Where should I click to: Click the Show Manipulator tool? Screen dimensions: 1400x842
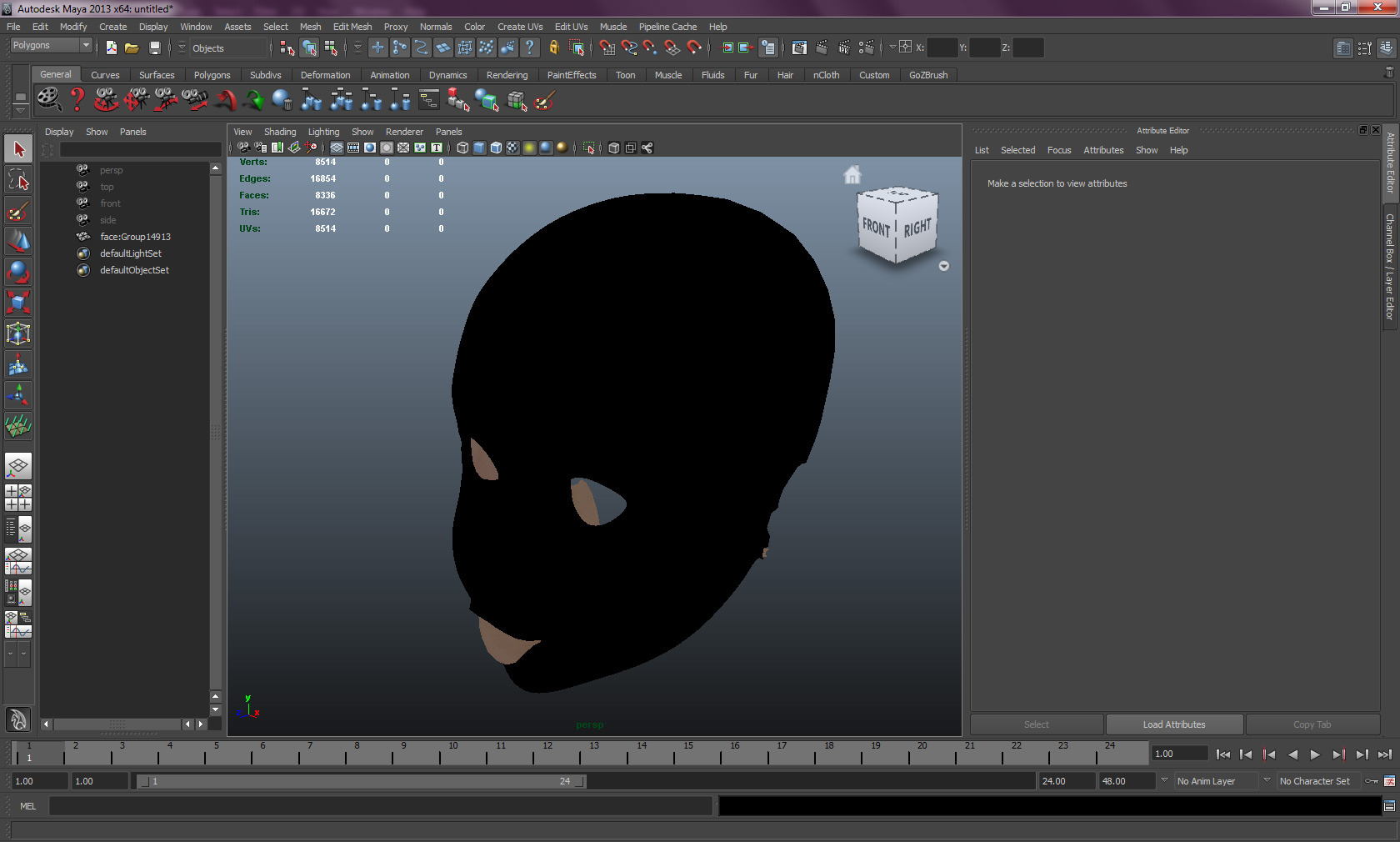tap(18, 396)
